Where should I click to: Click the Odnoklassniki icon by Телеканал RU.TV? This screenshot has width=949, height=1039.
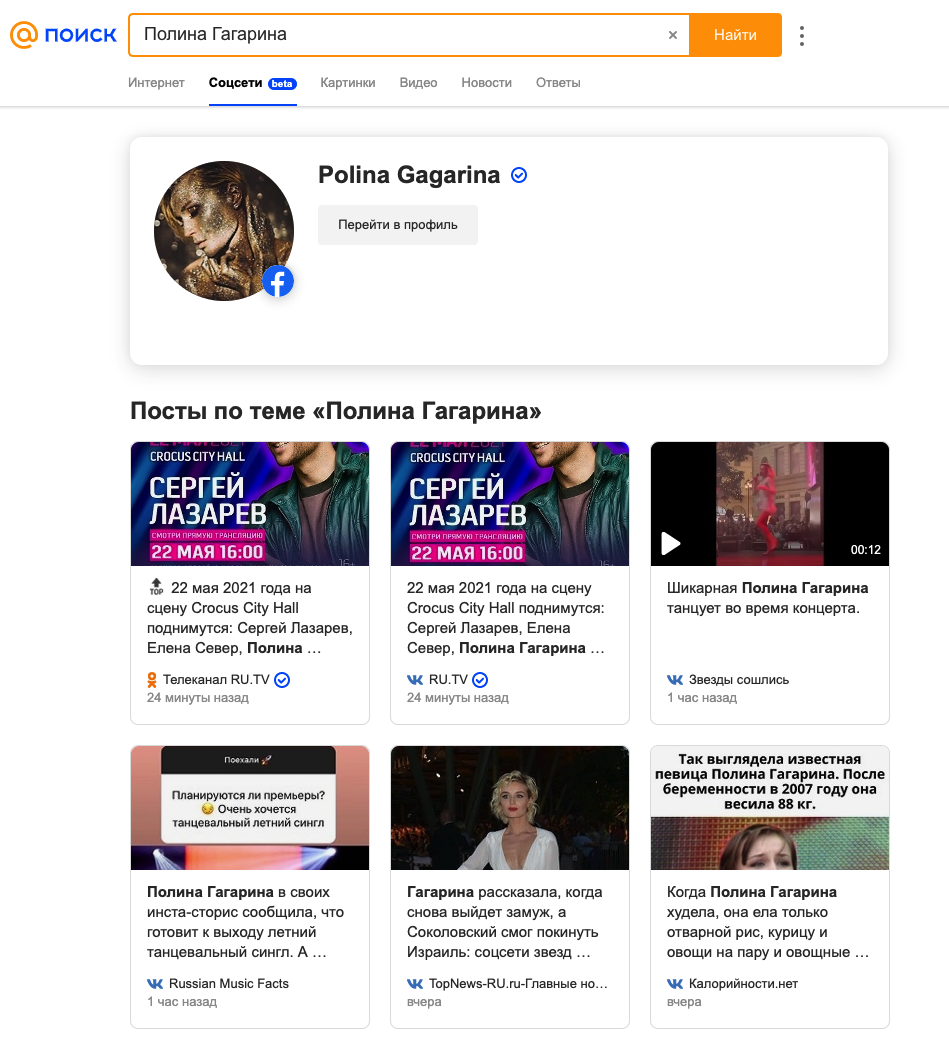(152, 680)
